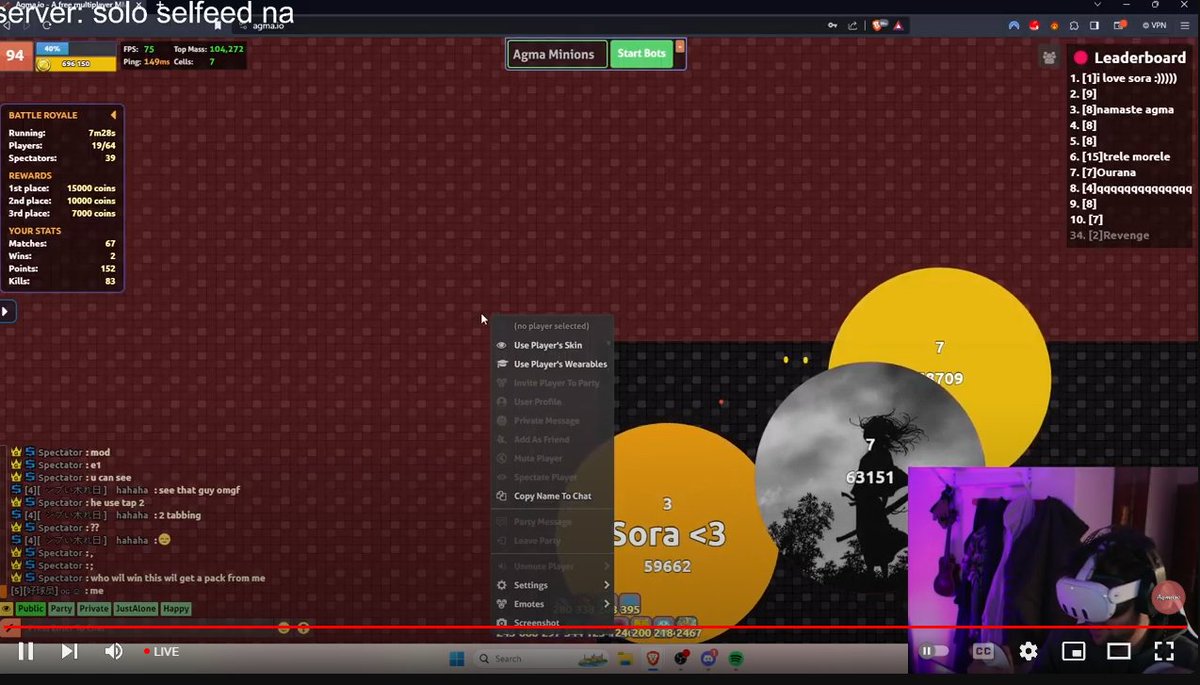Open the friends group icon near leaderboard
This screenshot has height=685, width=1200.
tap(1049, 57)
